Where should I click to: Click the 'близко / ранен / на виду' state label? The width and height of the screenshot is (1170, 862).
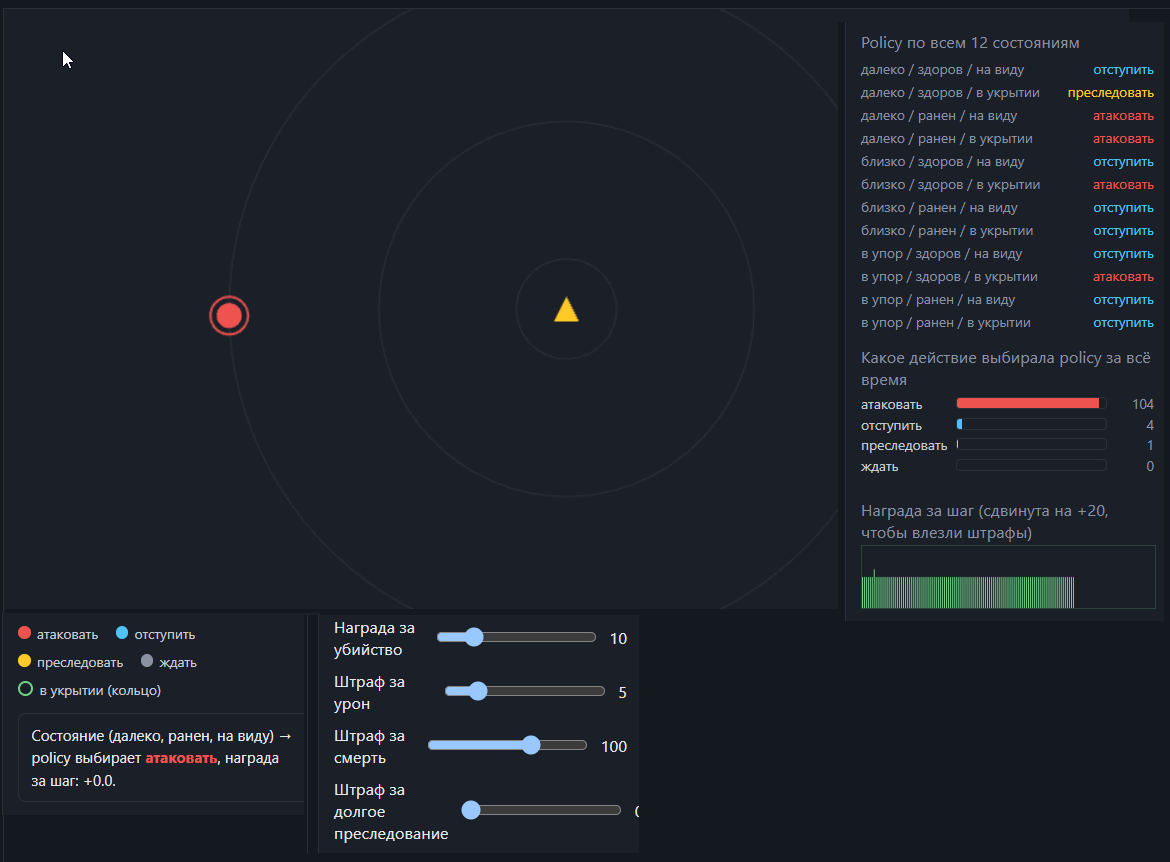coord(939,208)
